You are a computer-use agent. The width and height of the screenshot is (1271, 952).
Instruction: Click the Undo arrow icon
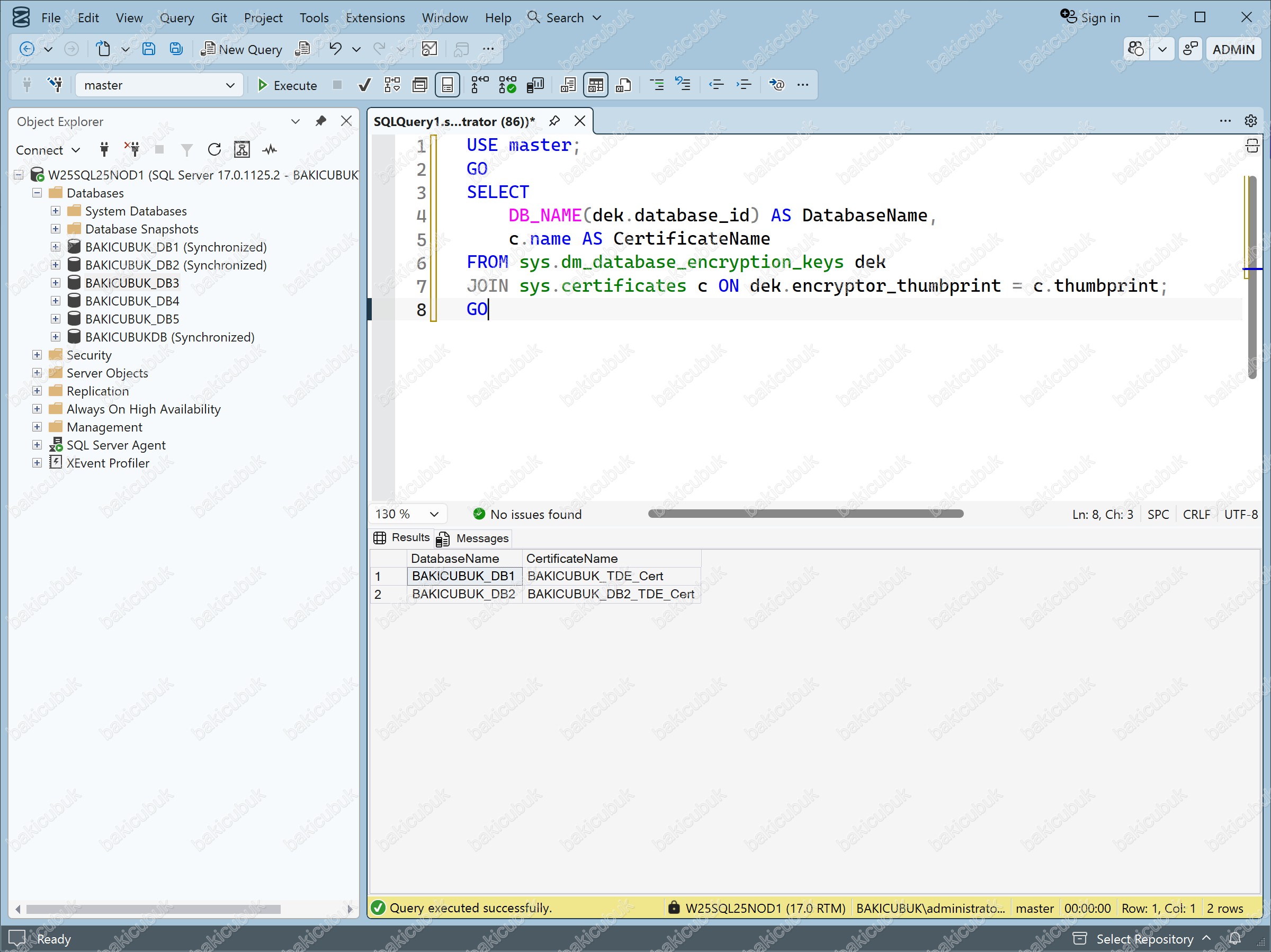point(335,49)
